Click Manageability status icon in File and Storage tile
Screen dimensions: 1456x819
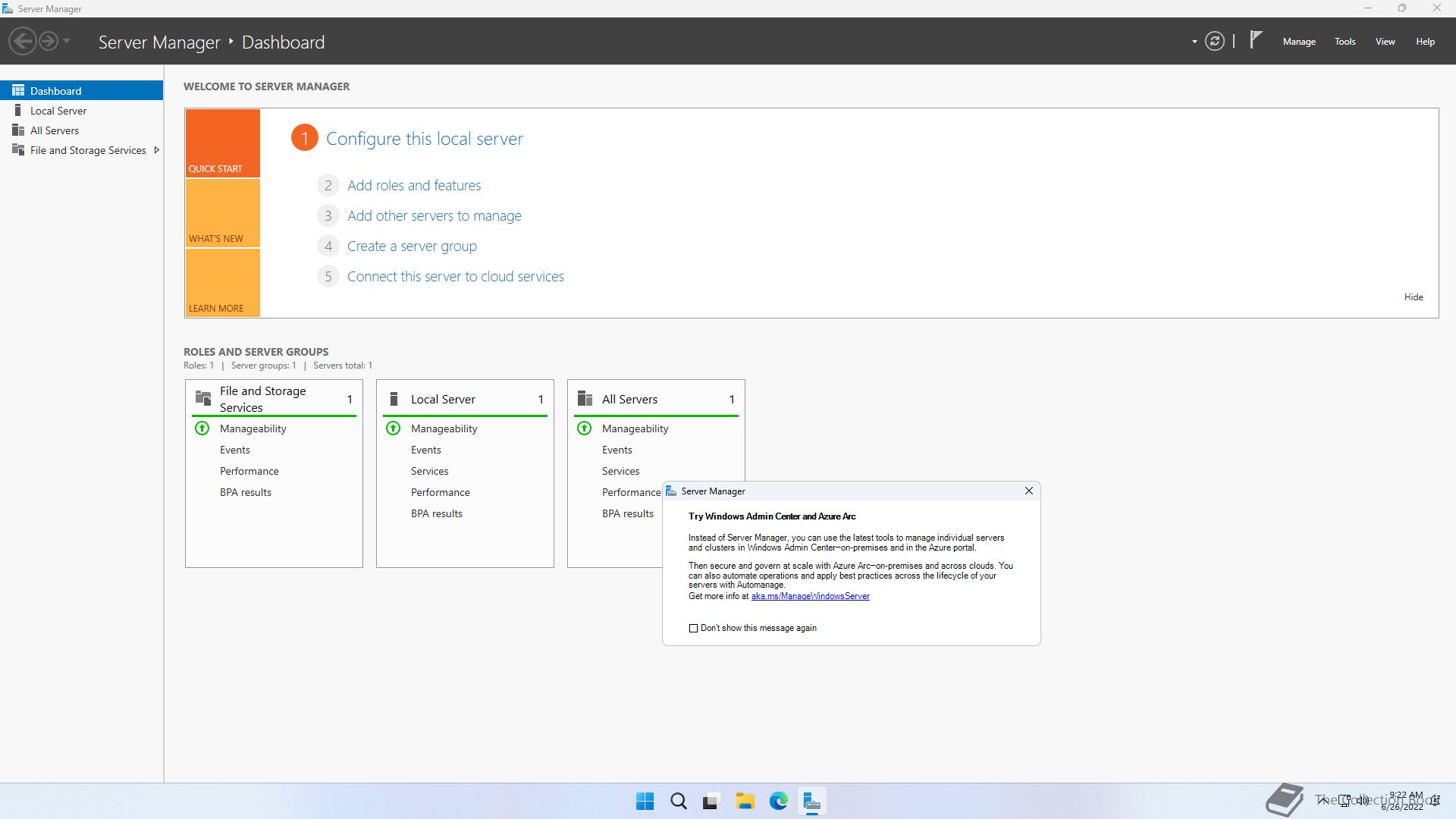[x=202, y=428]
